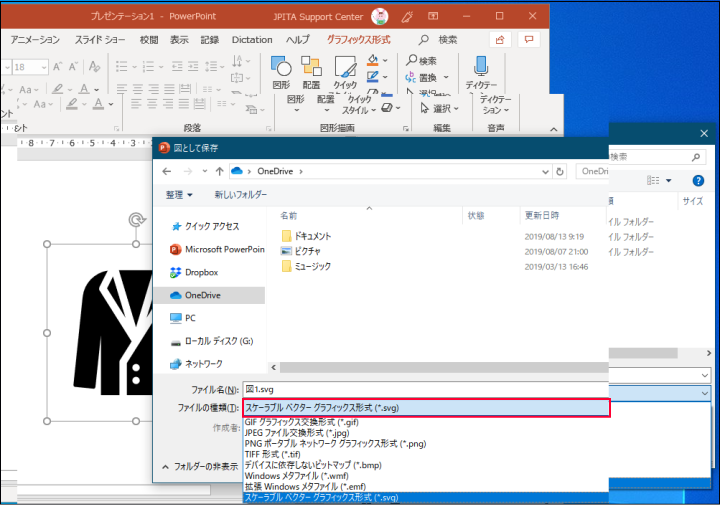Collapse folders with フォルダーの非表示
Screen dimensions: 720x505
[200, 467]
